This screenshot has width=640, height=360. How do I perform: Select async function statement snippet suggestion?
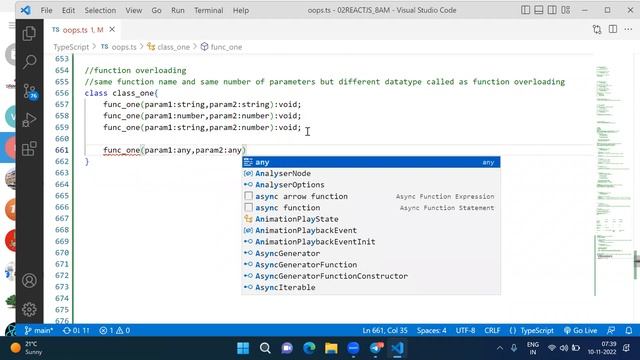tap(371, 208)
